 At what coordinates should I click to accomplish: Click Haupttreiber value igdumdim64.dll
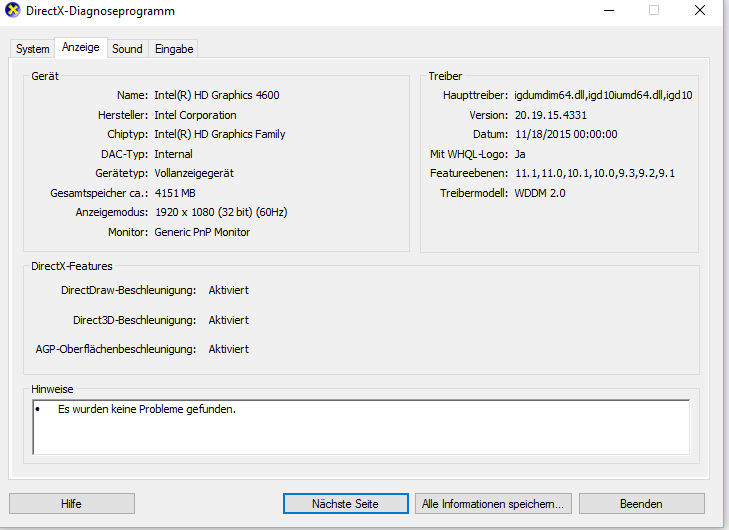pos(603,95)
